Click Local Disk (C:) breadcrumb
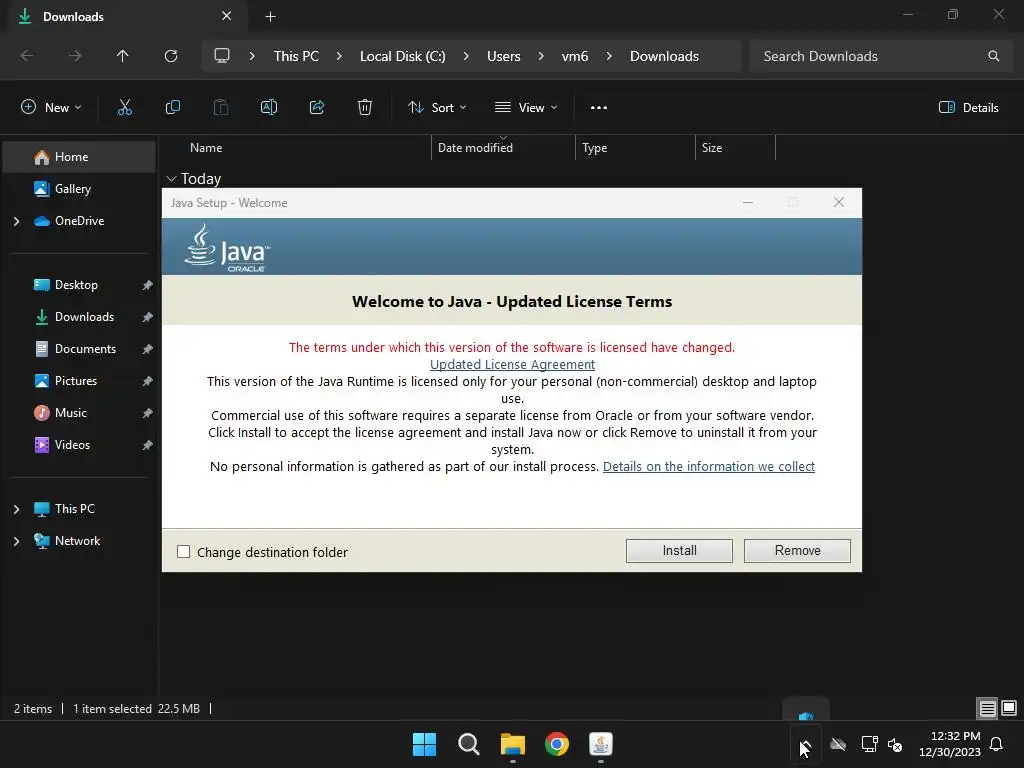This screenshot has width=1024, height=768. point(402,56)
